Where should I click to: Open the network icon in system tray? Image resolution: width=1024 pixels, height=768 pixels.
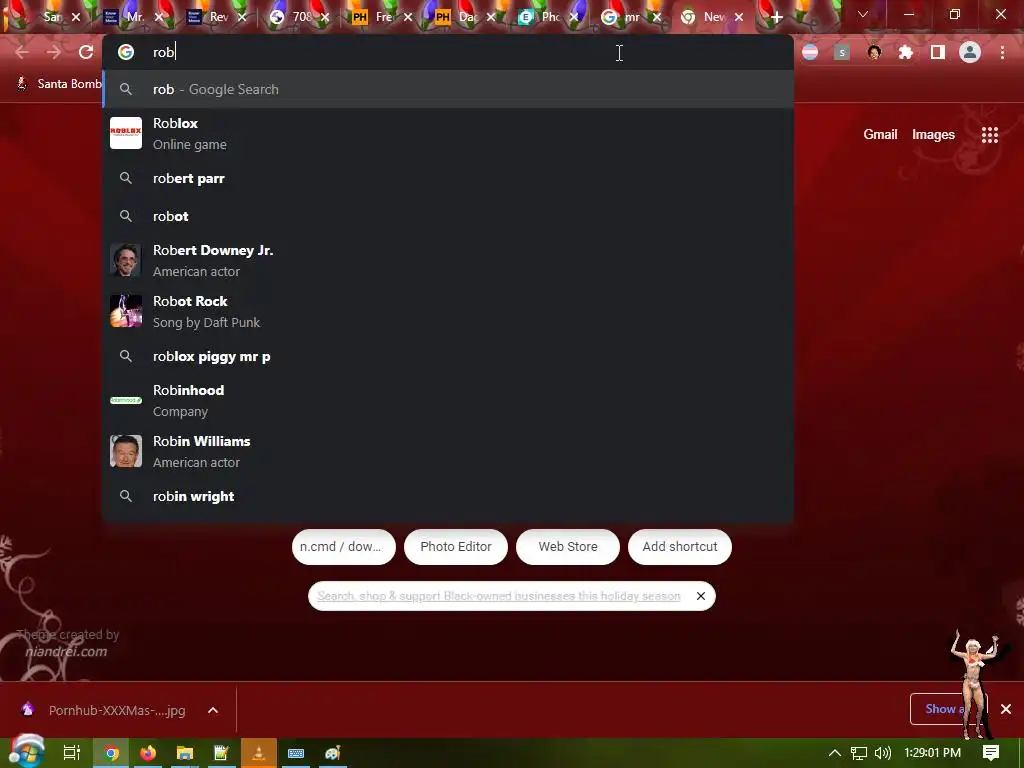coord(859,753)
